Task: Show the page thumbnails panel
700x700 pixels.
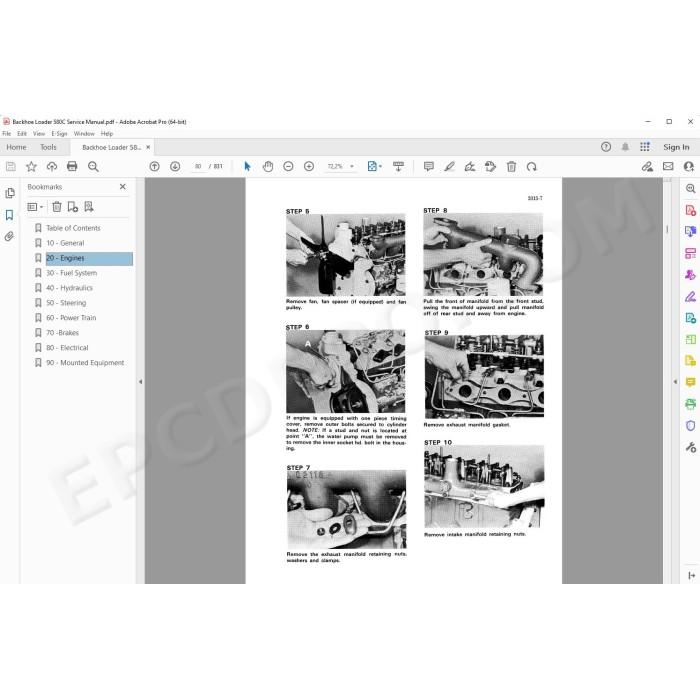Action: 9,193
